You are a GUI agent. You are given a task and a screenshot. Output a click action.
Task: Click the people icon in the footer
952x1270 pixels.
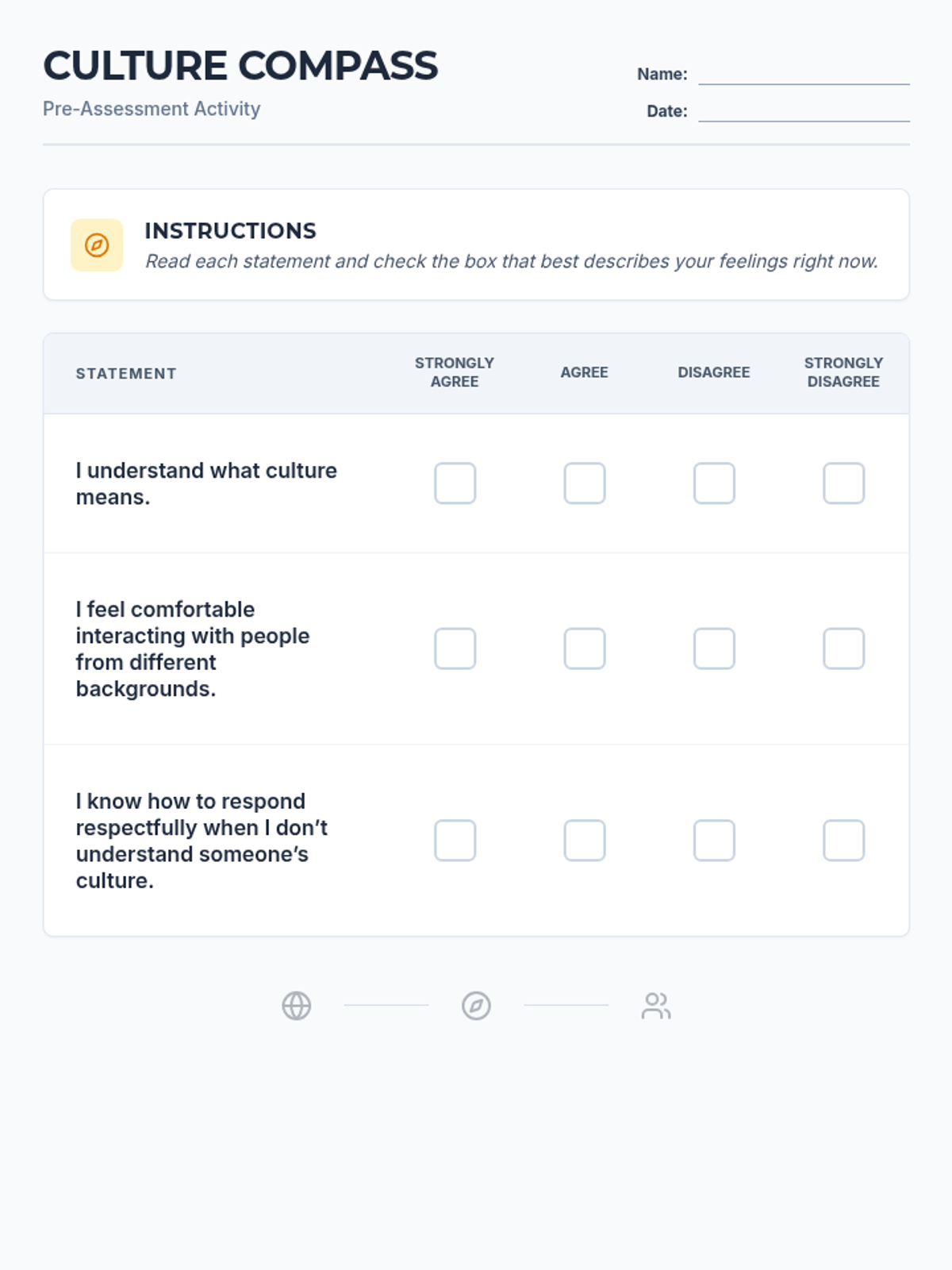click(x=656, y=1006)
